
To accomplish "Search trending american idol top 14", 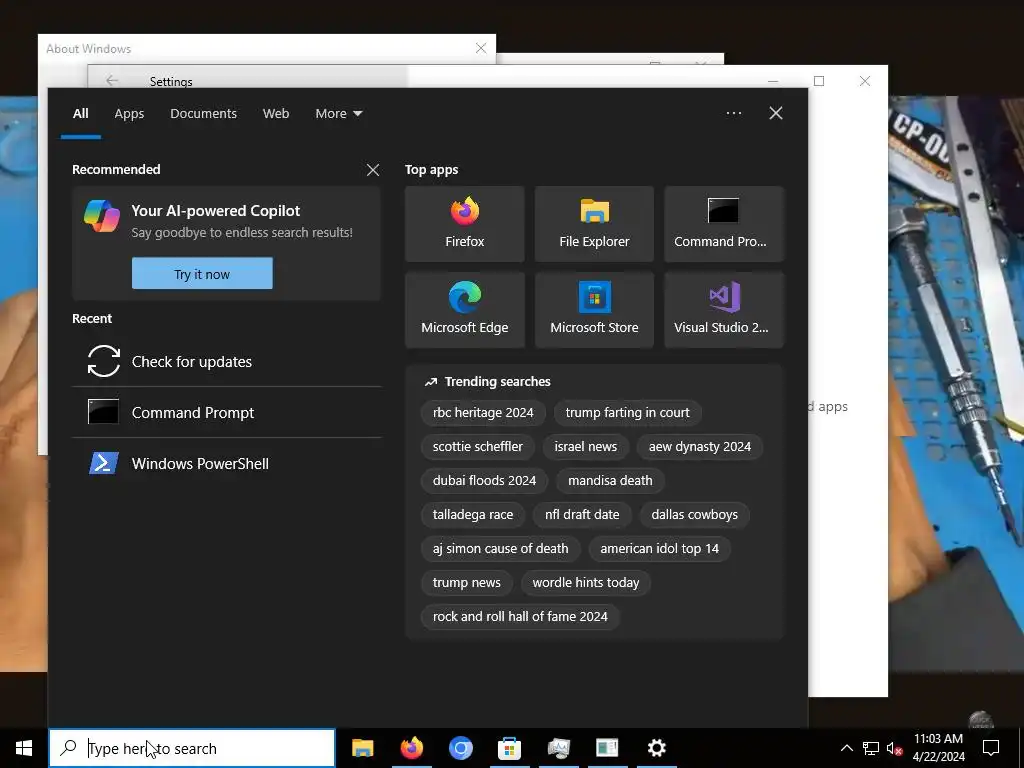I will pyautogui.click(x=660, y=549).
